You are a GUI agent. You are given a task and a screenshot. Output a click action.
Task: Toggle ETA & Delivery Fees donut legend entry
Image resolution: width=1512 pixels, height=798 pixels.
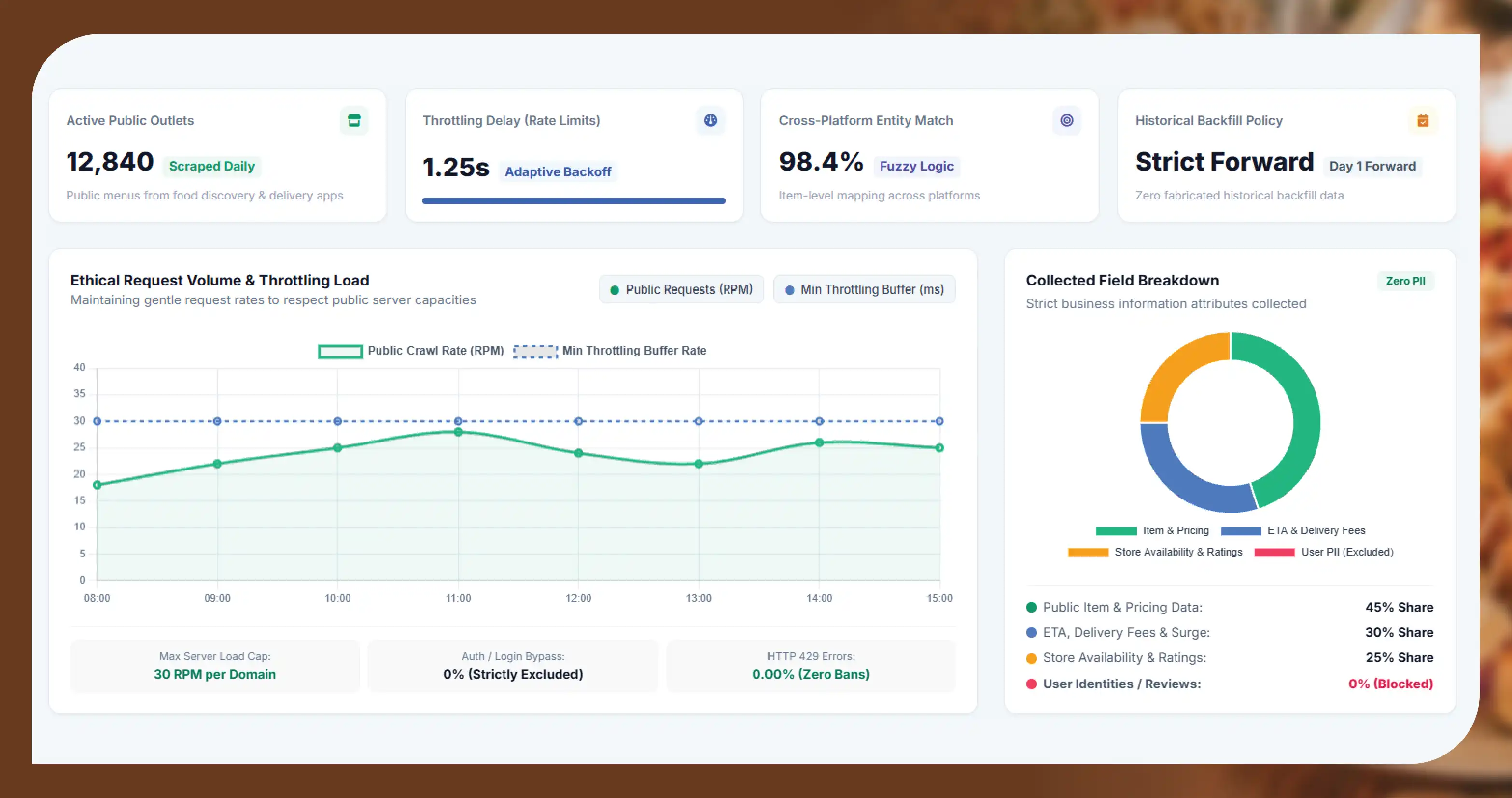[x=1293, y=530]
